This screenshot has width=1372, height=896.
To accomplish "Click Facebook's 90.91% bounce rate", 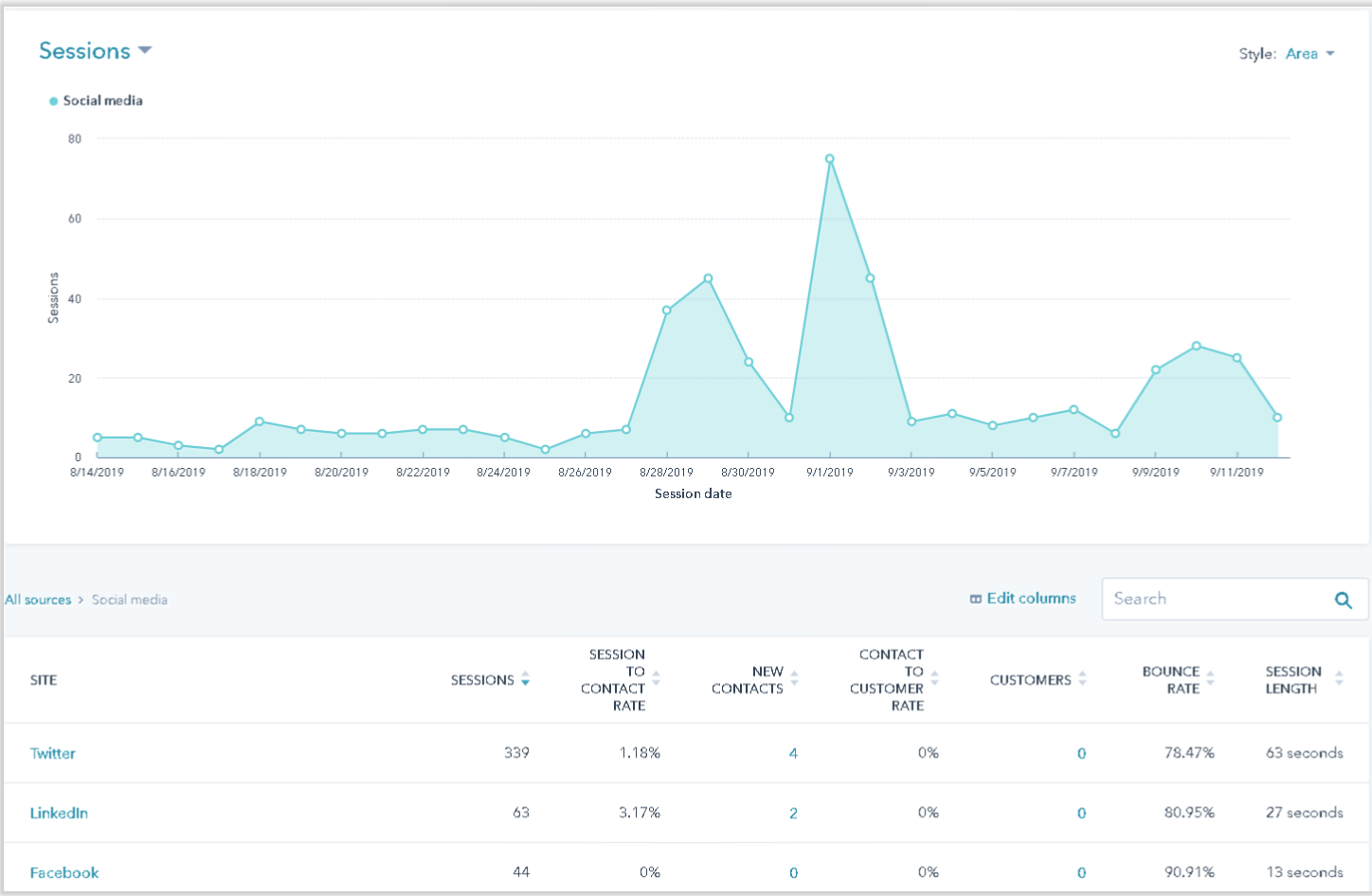I will pyautogui.click(x=1189, y=872).
